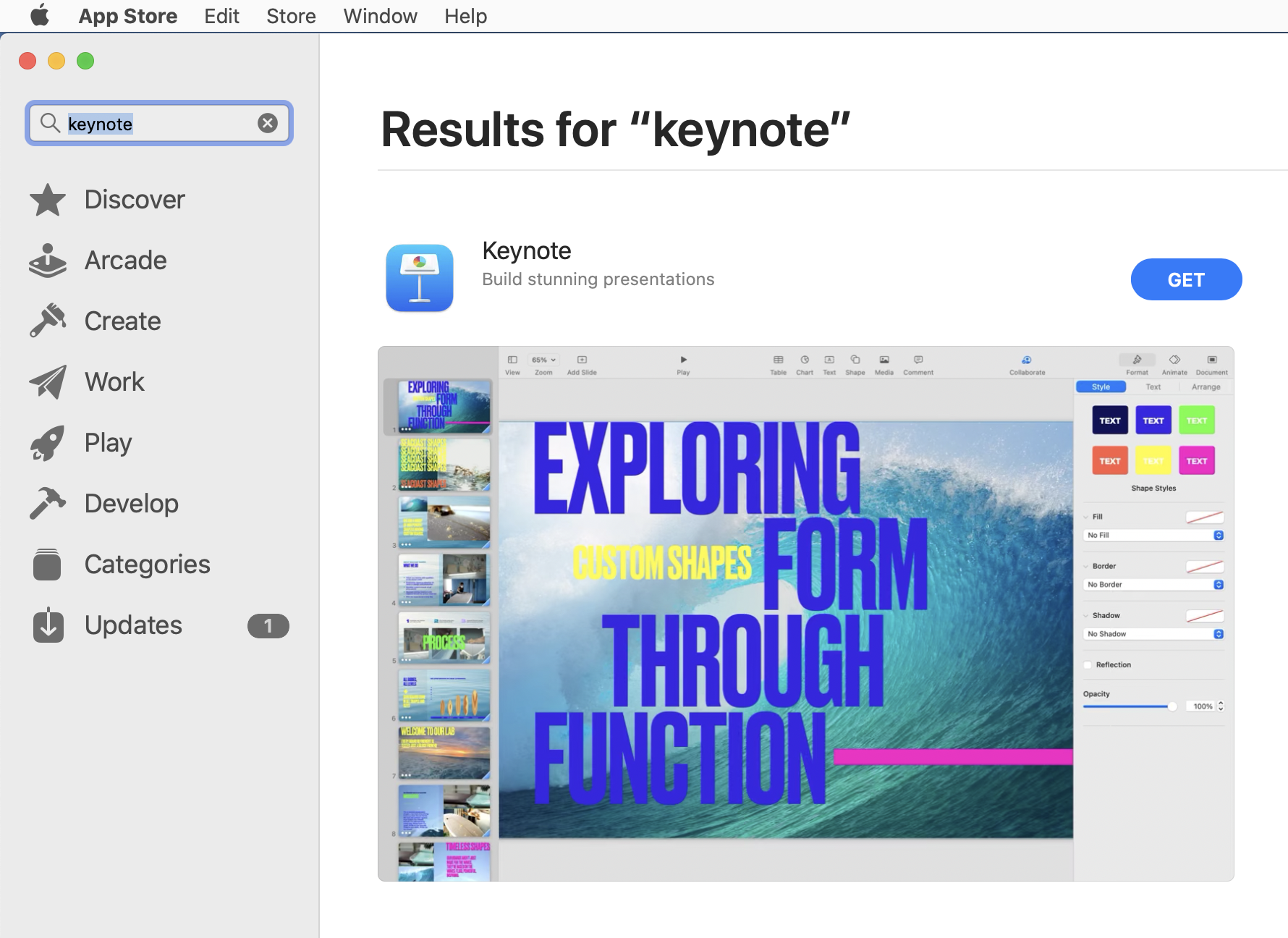Select the Arcade sidebar icon
This screenshot has height=938, width=1288.
pos(46,260)
